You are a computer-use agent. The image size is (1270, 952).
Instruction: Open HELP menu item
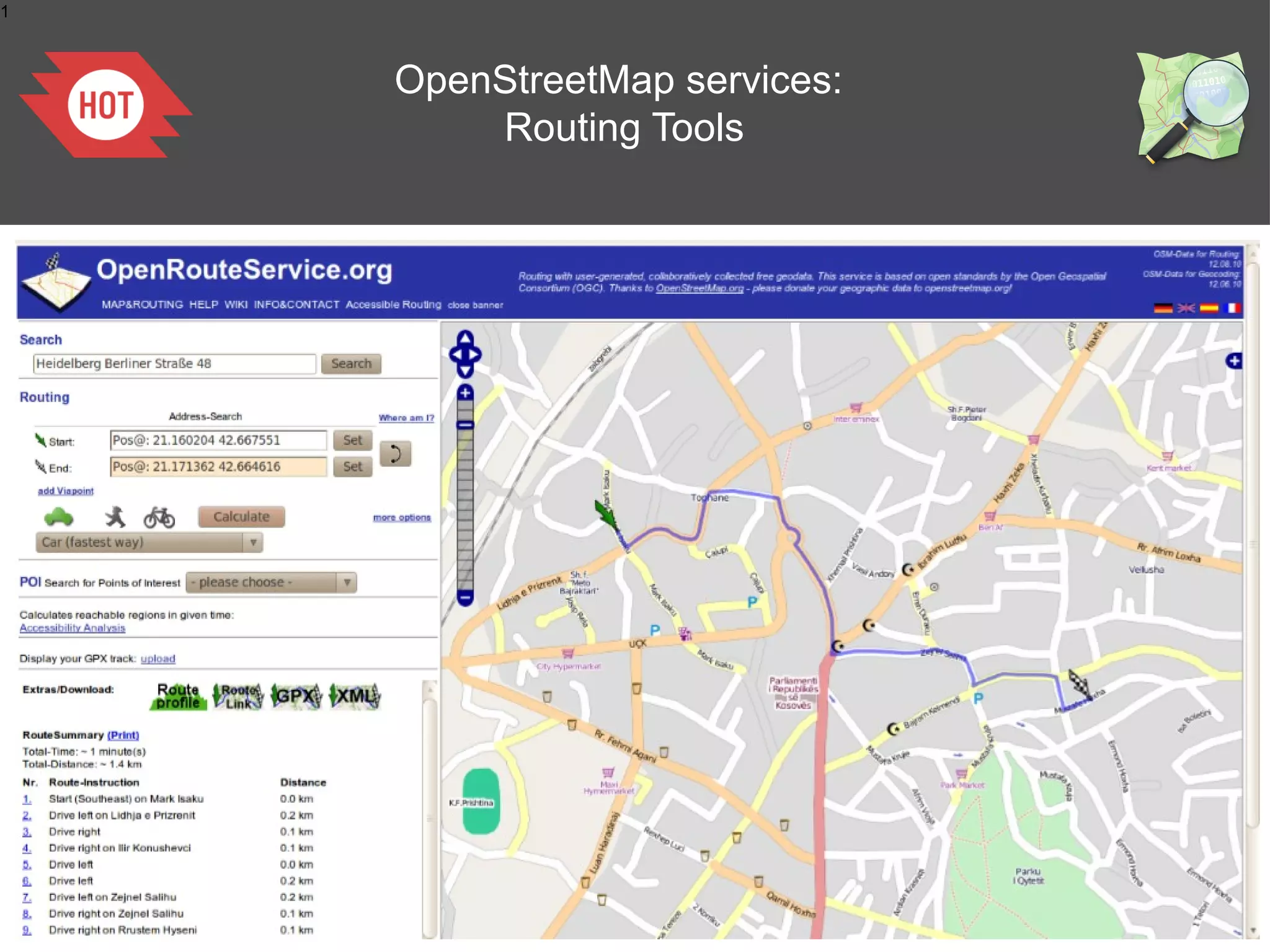(x=203, y=305)
